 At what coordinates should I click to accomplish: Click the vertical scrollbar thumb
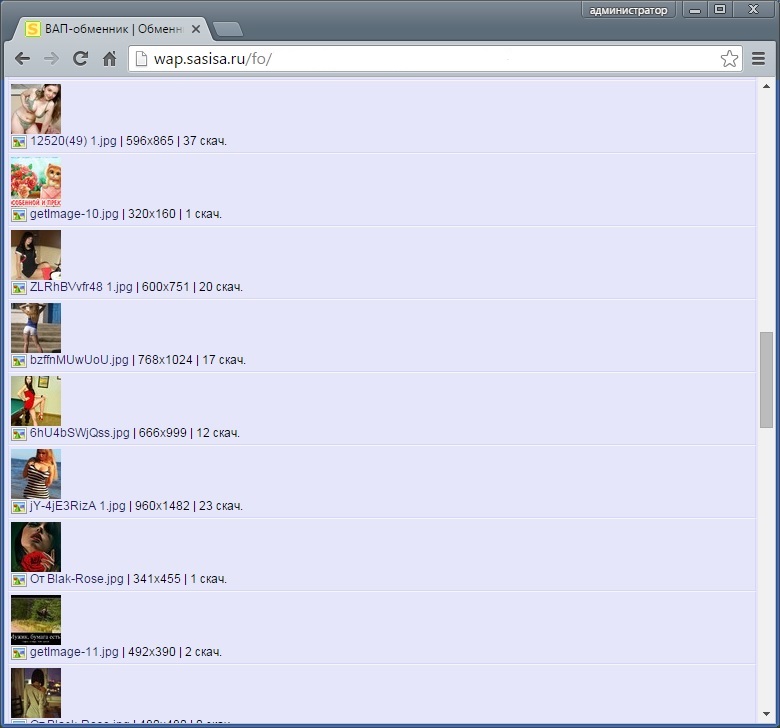766,380
